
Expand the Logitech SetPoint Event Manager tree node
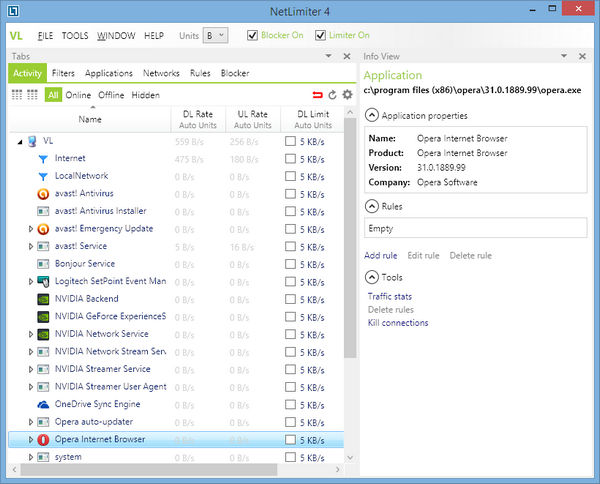[x=30, y=282]
